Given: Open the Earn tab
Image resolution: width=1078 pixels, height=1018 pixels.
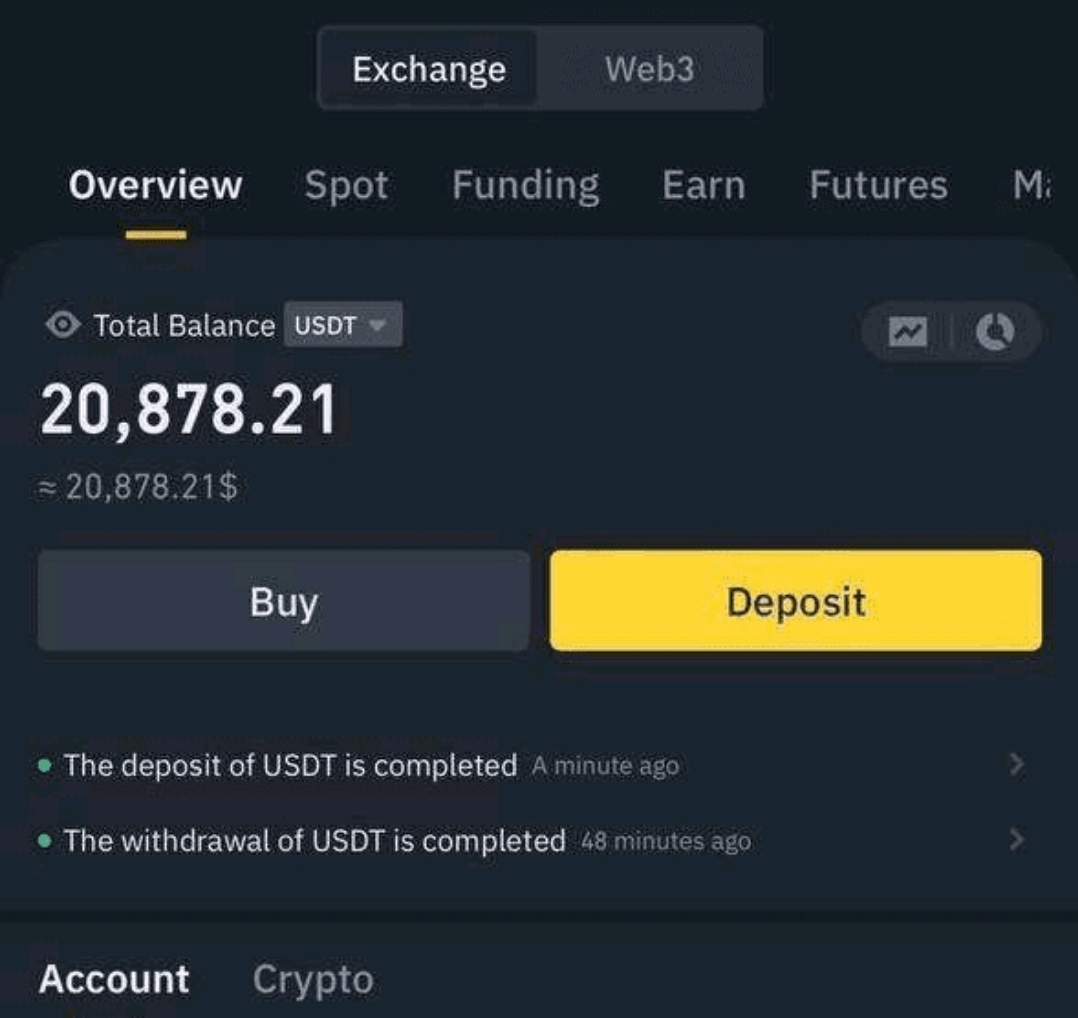Looking at the screenshot, I should pyautogui.click(x=704, y=185).
